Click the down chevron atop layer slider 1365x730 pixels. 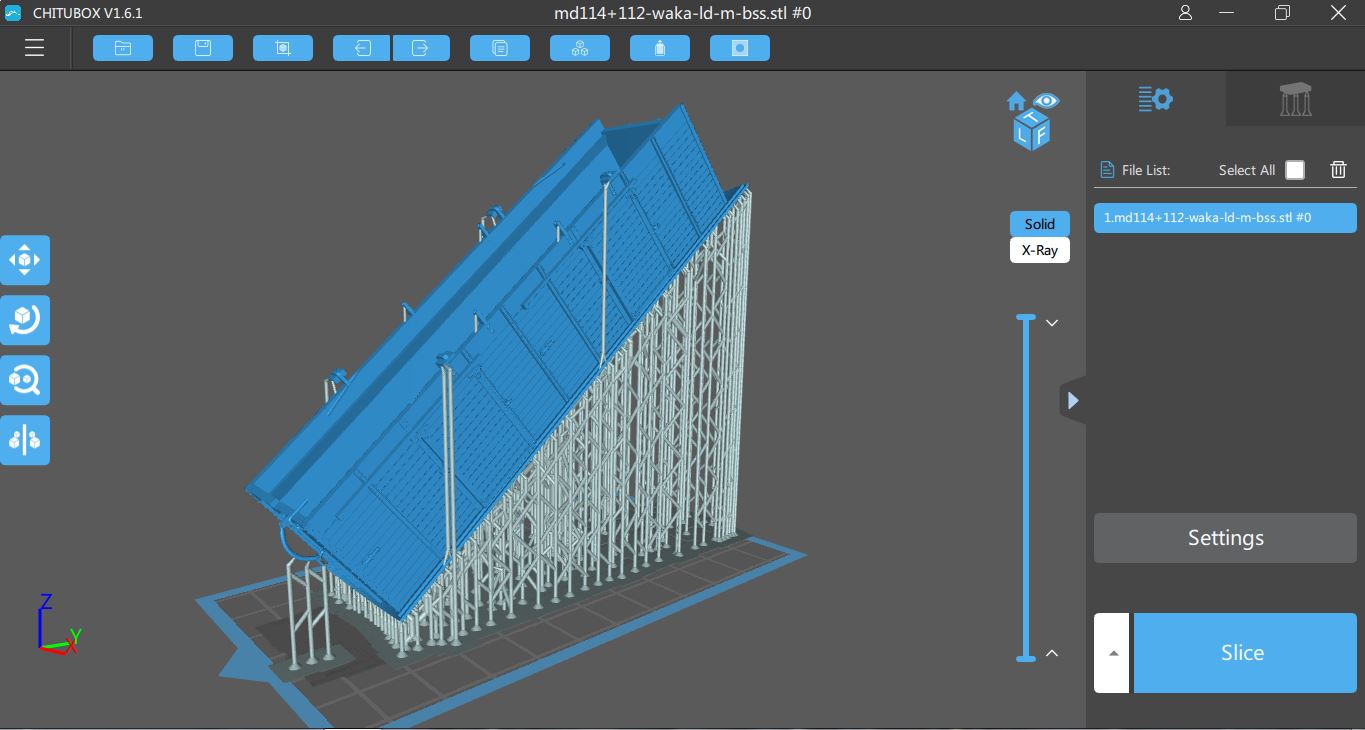point(1051,323)
